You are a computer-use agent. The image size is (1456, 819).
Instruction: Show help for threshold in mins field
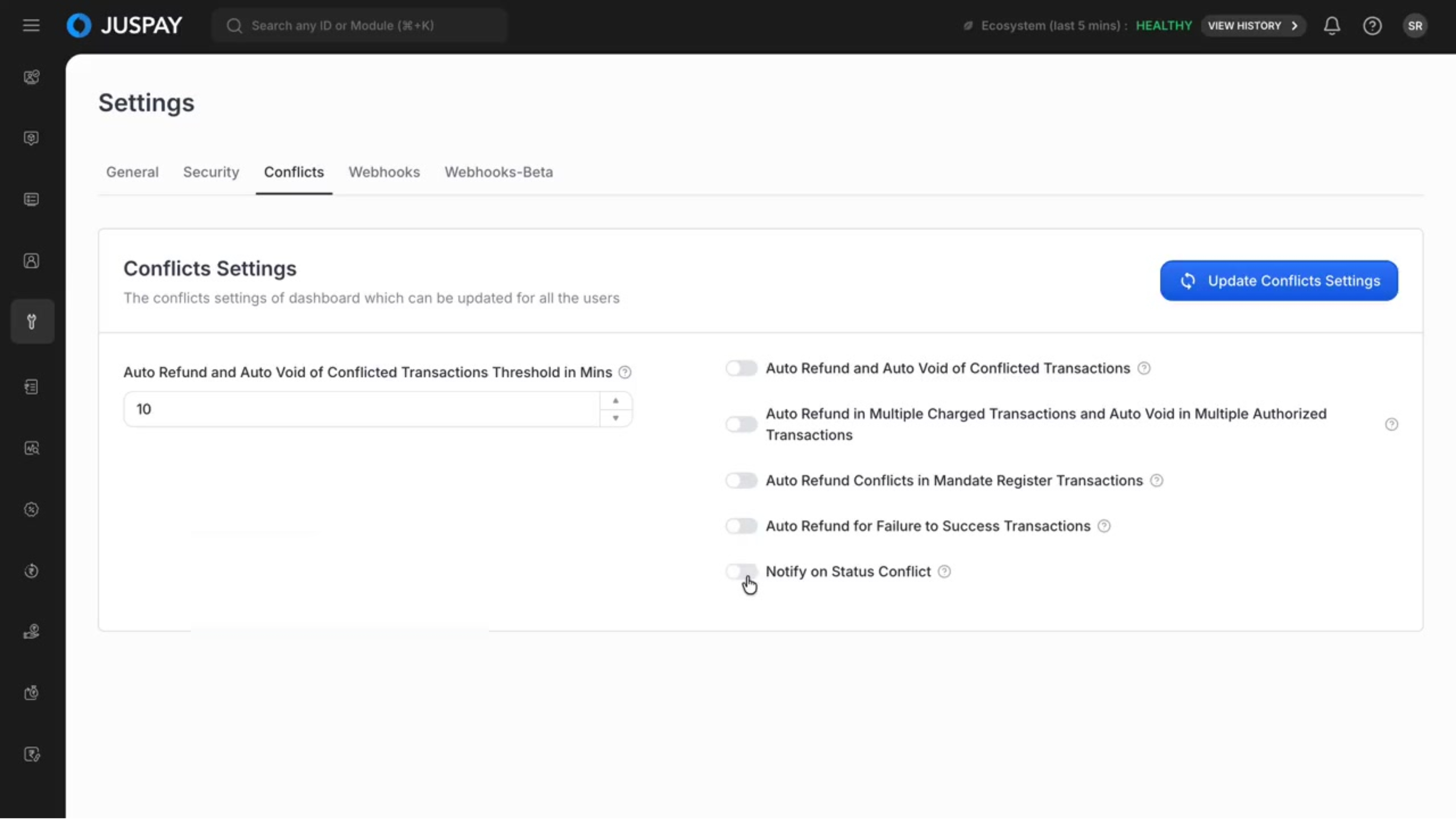[x=625, y=372]
